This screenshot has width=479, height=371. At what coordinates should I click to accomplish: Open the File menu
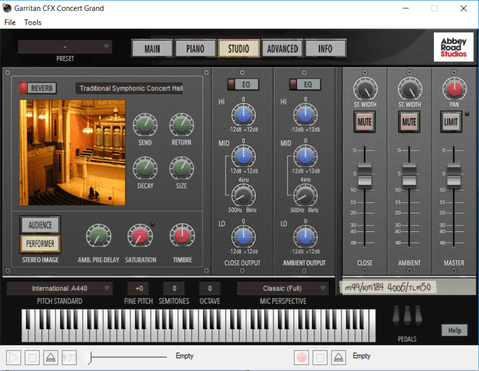[10, 22]
